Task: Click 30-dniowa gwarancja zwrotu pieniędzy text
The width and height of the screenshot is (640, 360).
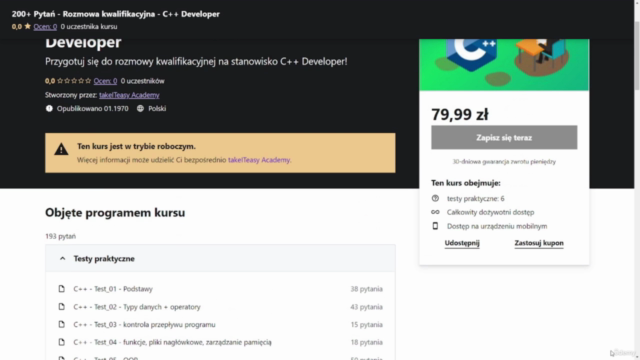Action: [504, 162]
